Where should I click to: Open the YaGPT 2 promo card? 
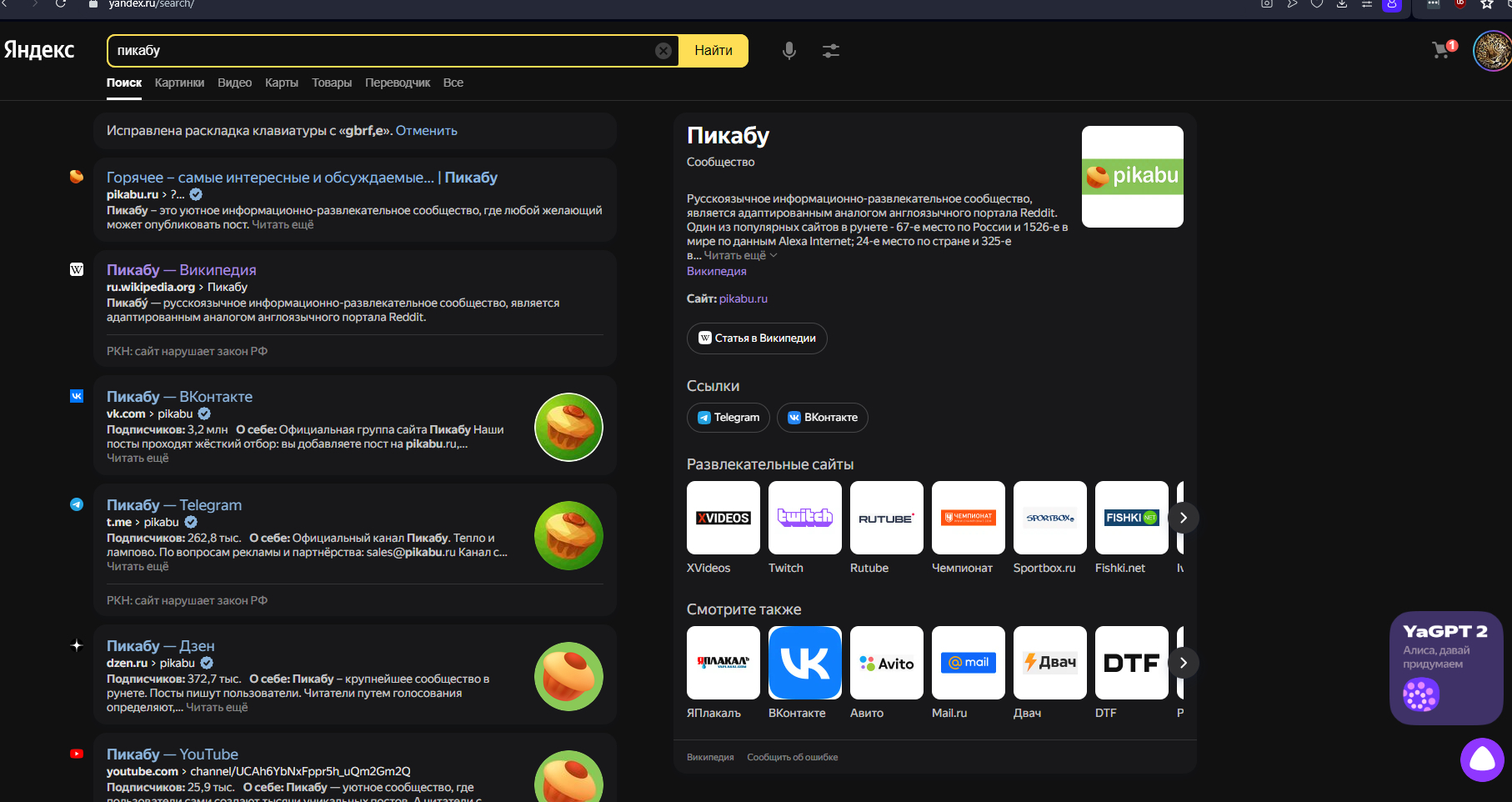[x=1446, y=668]
